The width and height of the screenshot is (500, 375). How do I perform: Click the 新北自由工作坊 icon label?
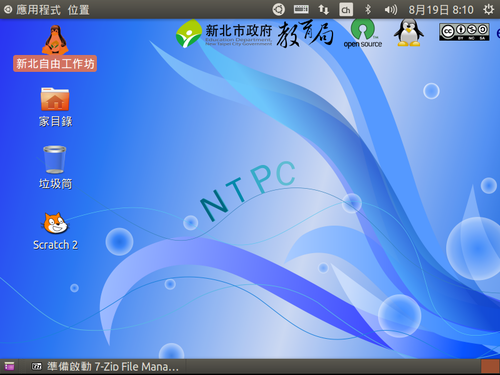coord(55,64)
